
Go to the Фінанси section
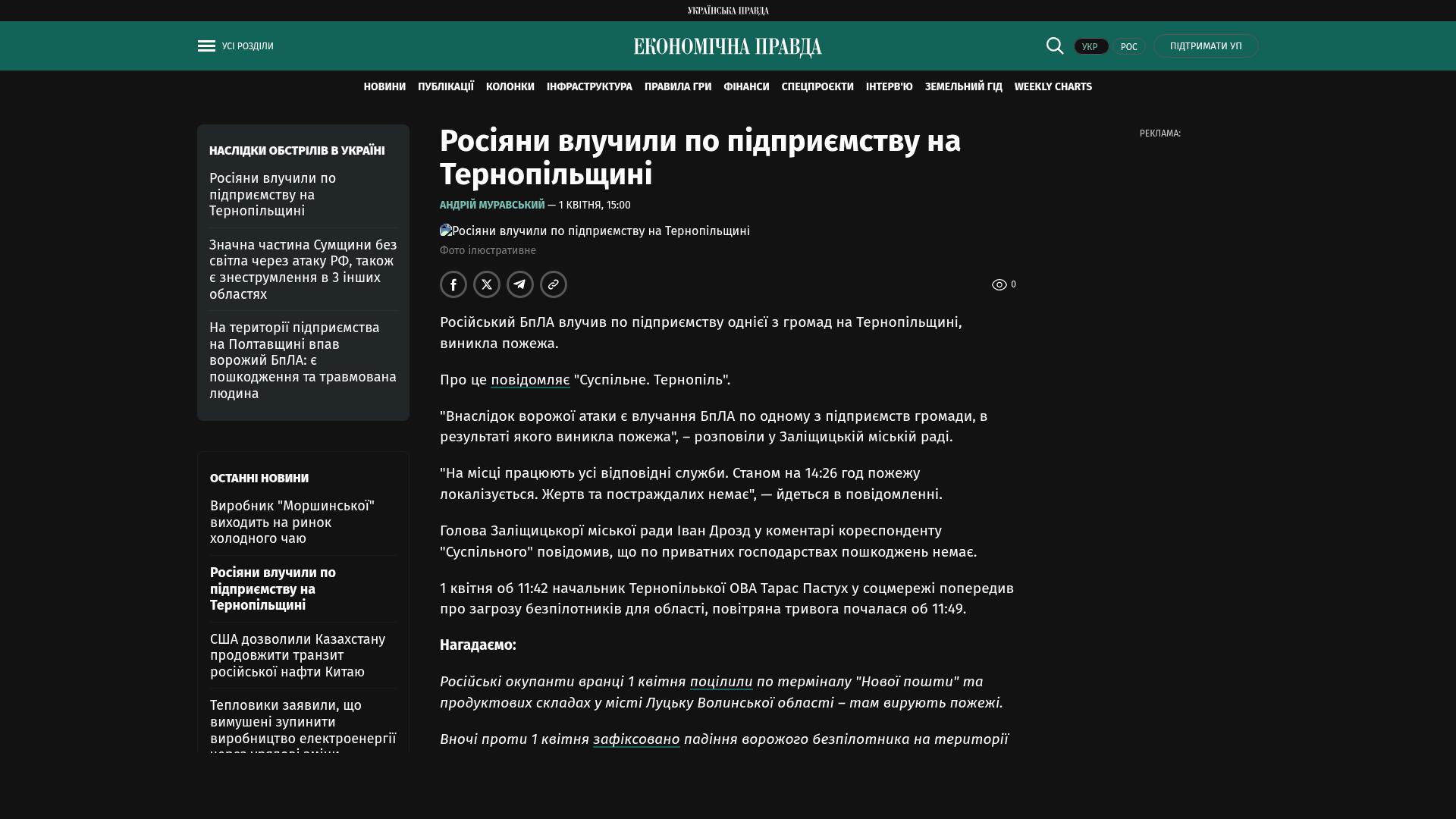(x=746, y=87)
